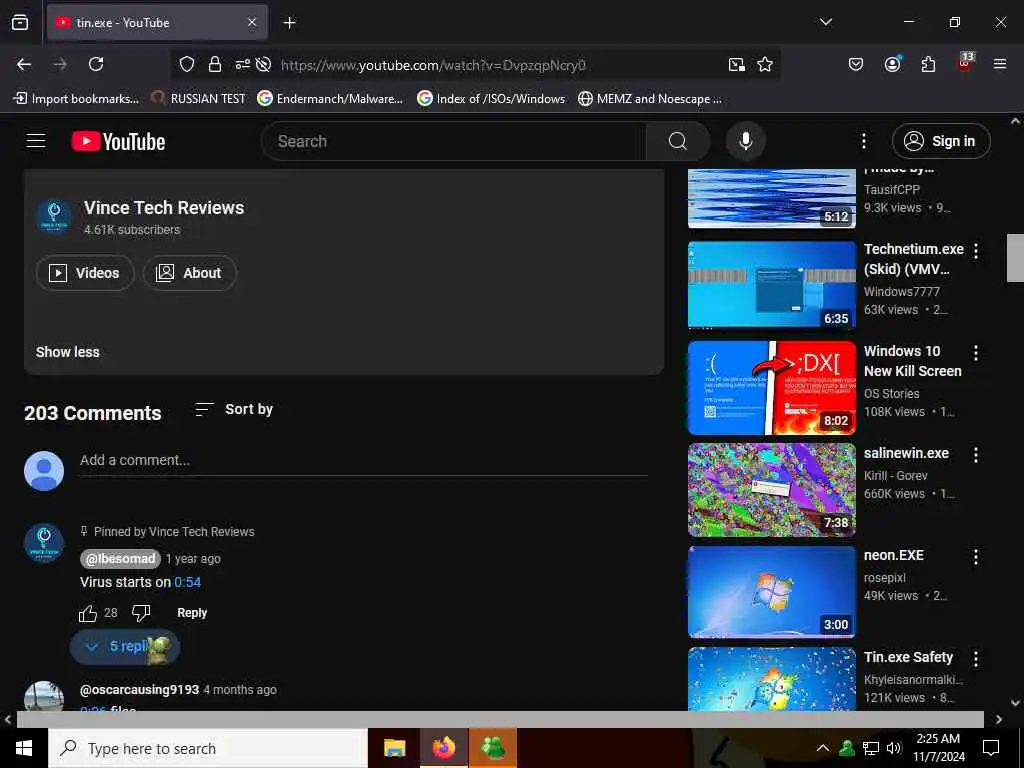Open the tracking protection shield icon
Viewport: 1024px width, 768px height.
tap(187, 64)
